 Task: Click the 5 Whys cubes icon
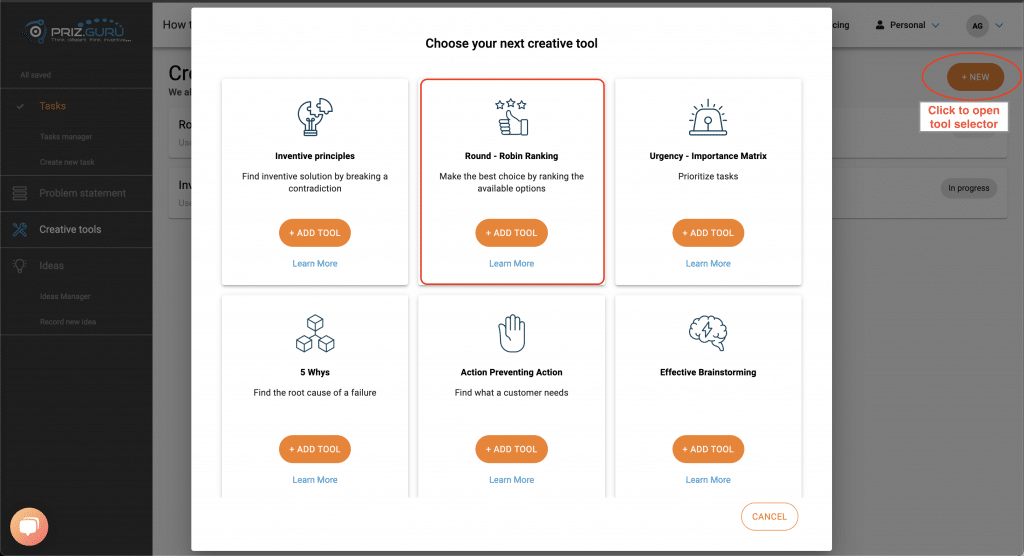[315, 333]
